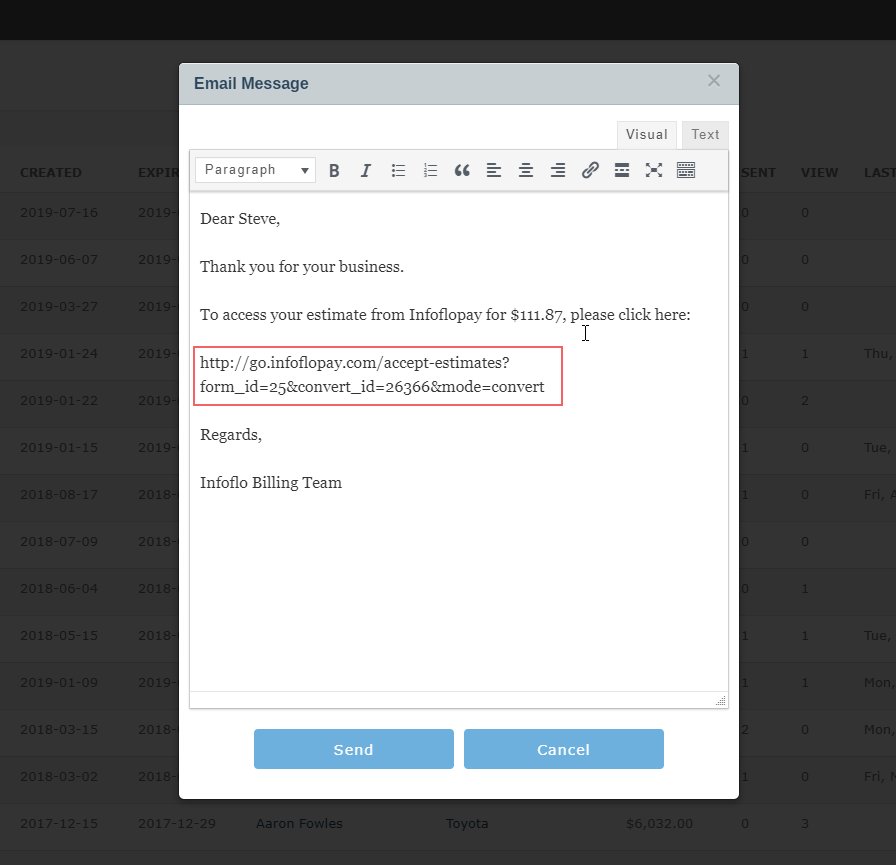Send the email message
The width and height of the screenshot is (896, 865).
[353, 748]
